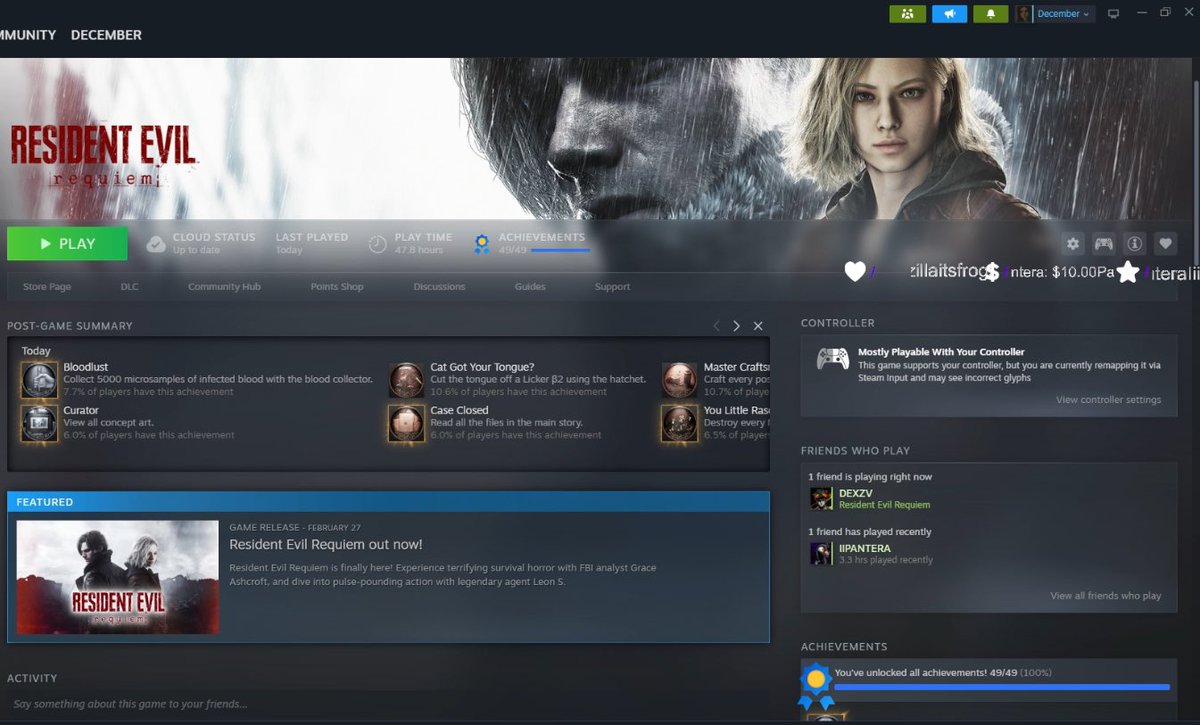Open View all friends who play
The width and height of the screenshot is (1200, 725).
1105,596
